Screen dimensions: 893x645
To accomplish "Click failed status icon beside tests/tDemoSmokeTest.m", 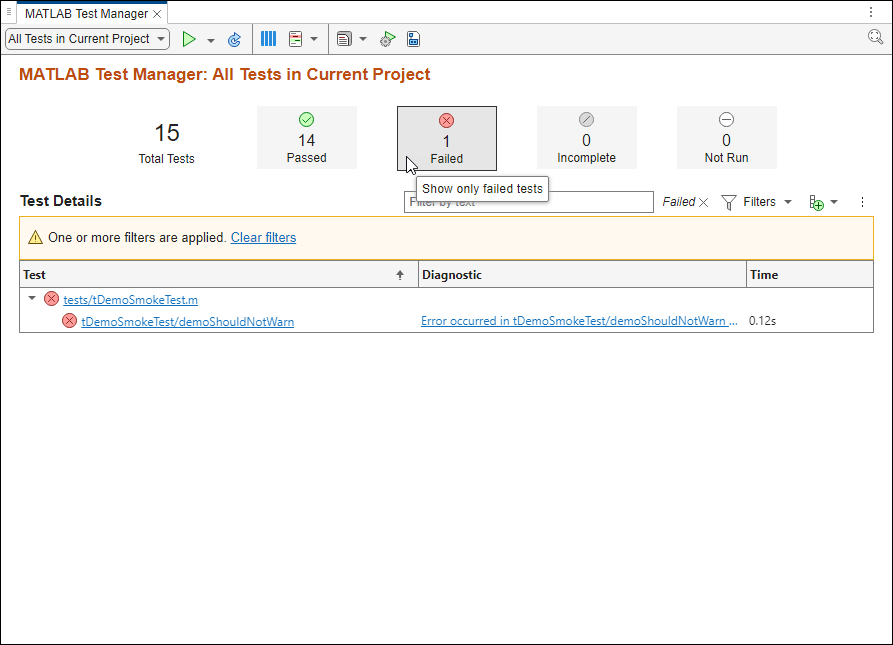I will pos(51,299).
